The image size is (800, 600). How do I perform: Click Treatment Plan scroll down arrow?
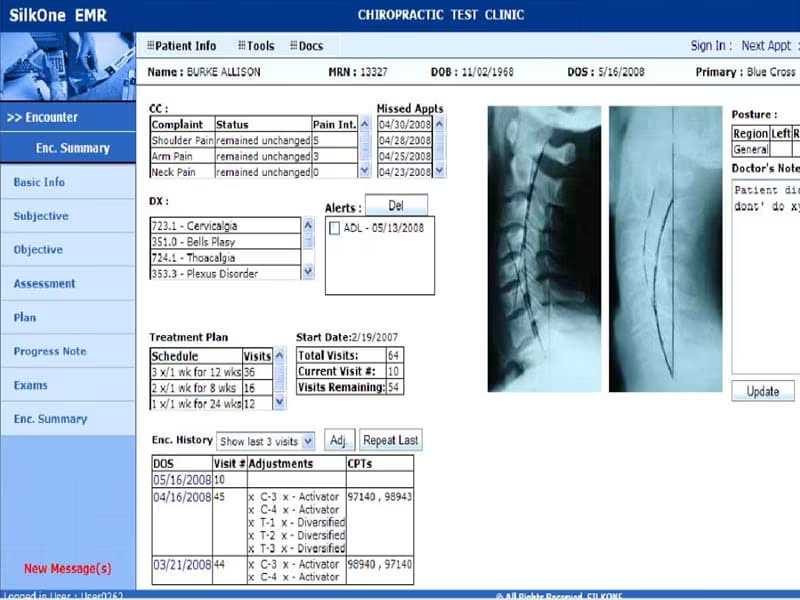pos(280,402)
